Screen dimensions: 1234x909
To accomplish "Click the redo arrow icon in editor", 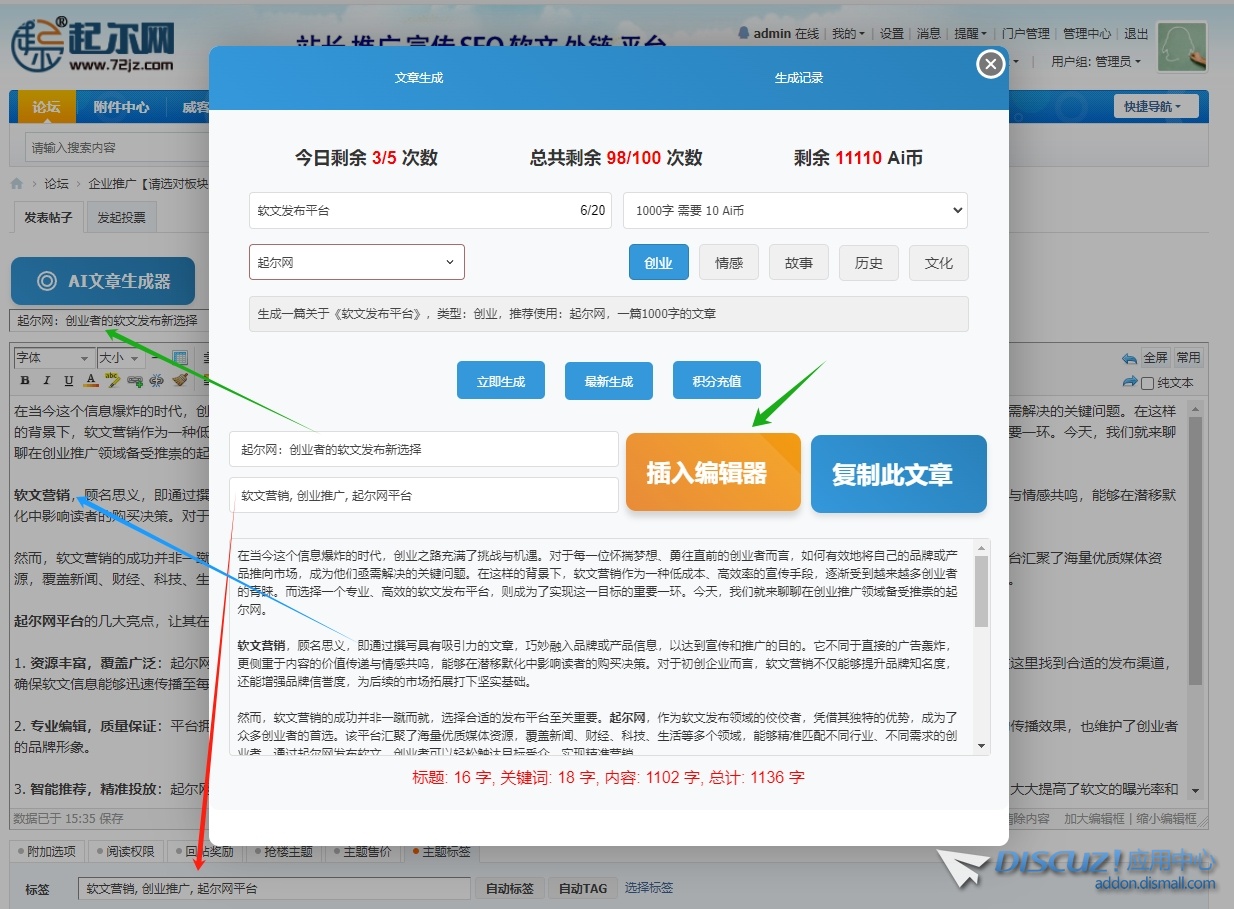I will [x=1129, y=382].
